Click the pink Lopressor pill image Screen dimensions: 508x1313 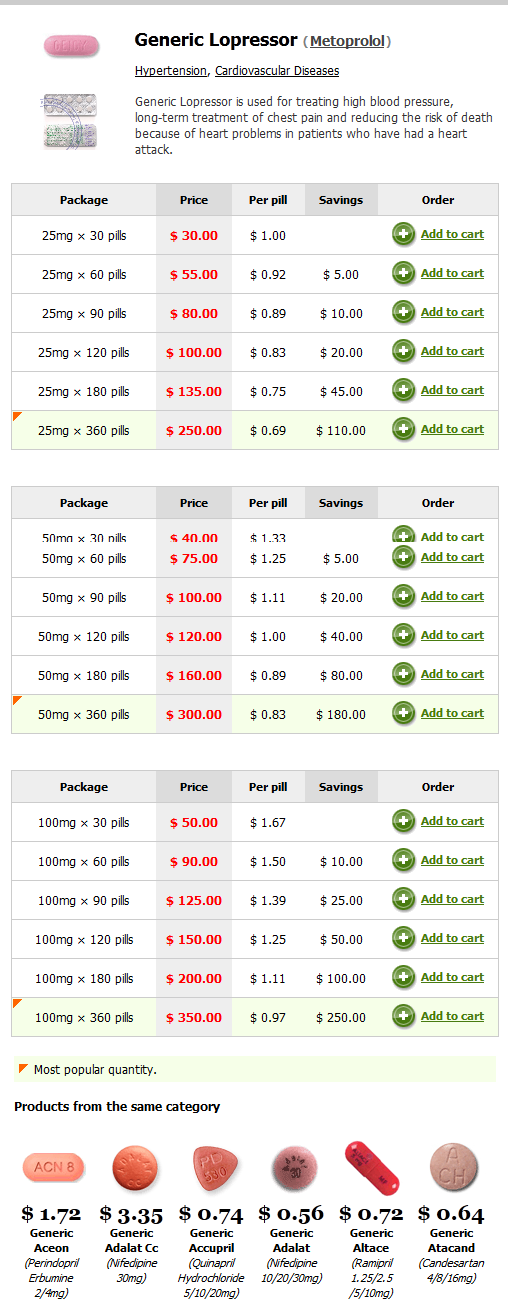click(x=71, y=45)
